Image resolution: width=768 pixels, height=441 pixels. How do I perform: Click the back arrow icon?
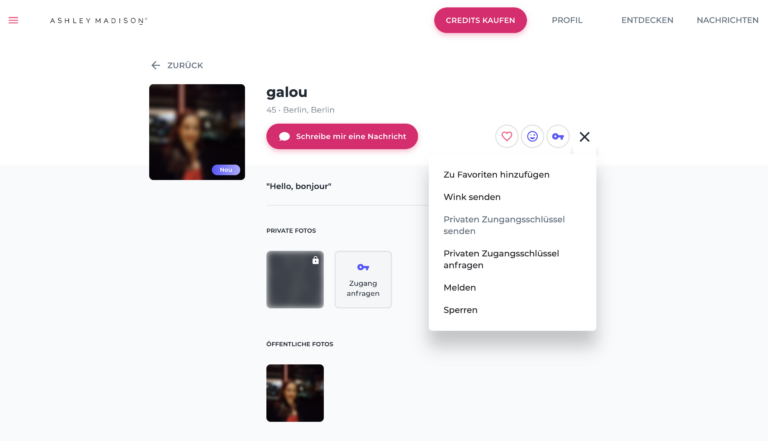click(155, 65)
